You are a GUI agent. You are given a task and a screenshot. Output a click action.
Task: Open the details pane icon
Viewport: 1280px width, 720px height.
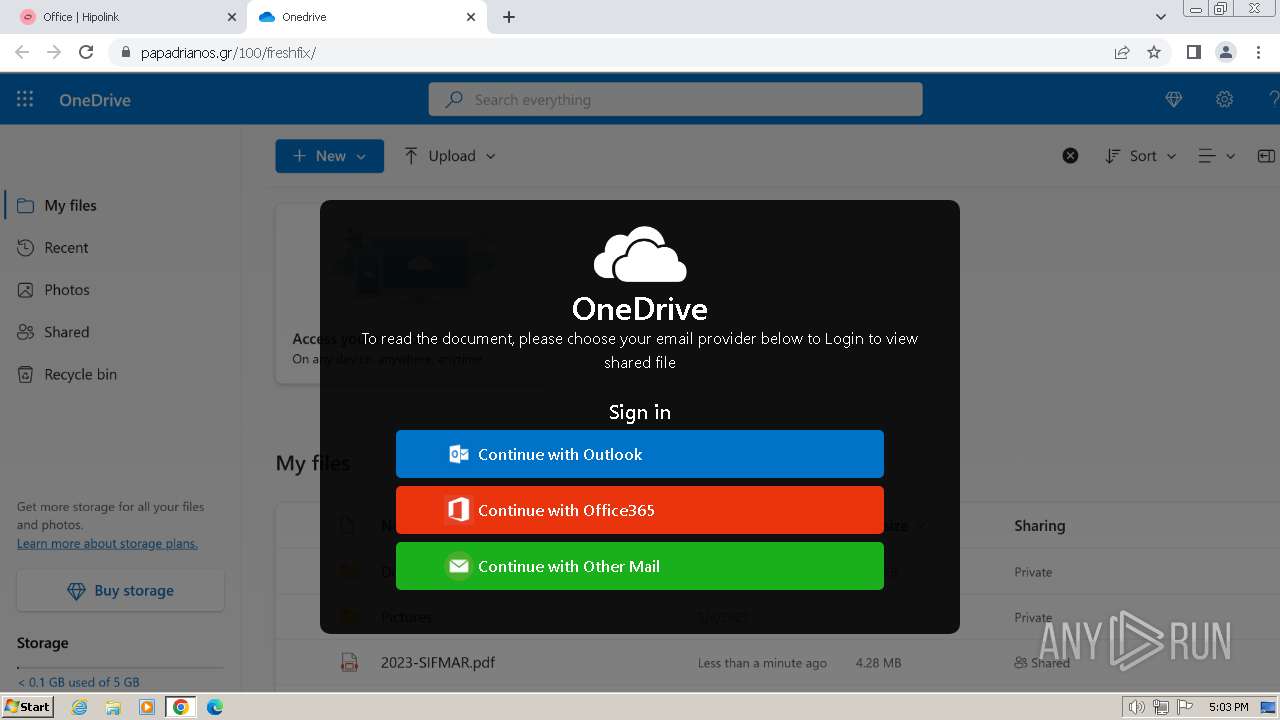point(1266,156)
